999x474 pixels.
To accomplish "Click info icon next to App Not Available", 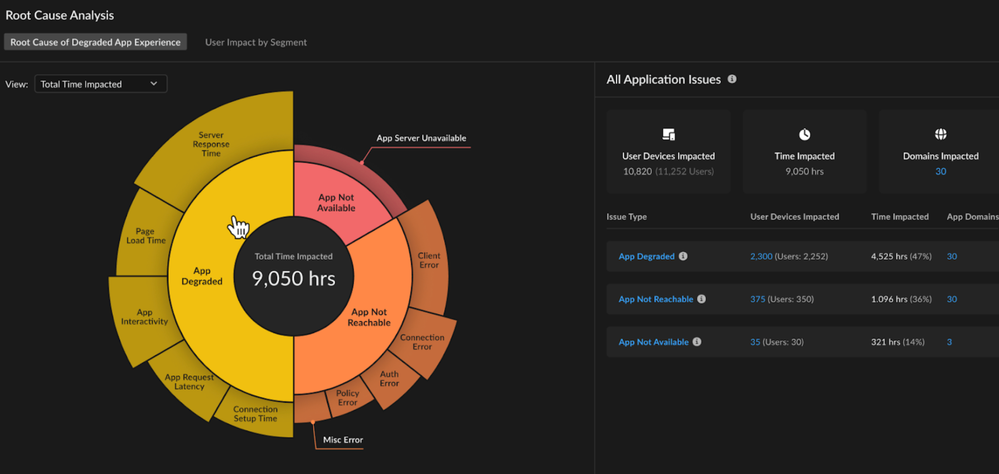I will click(697, 342).
